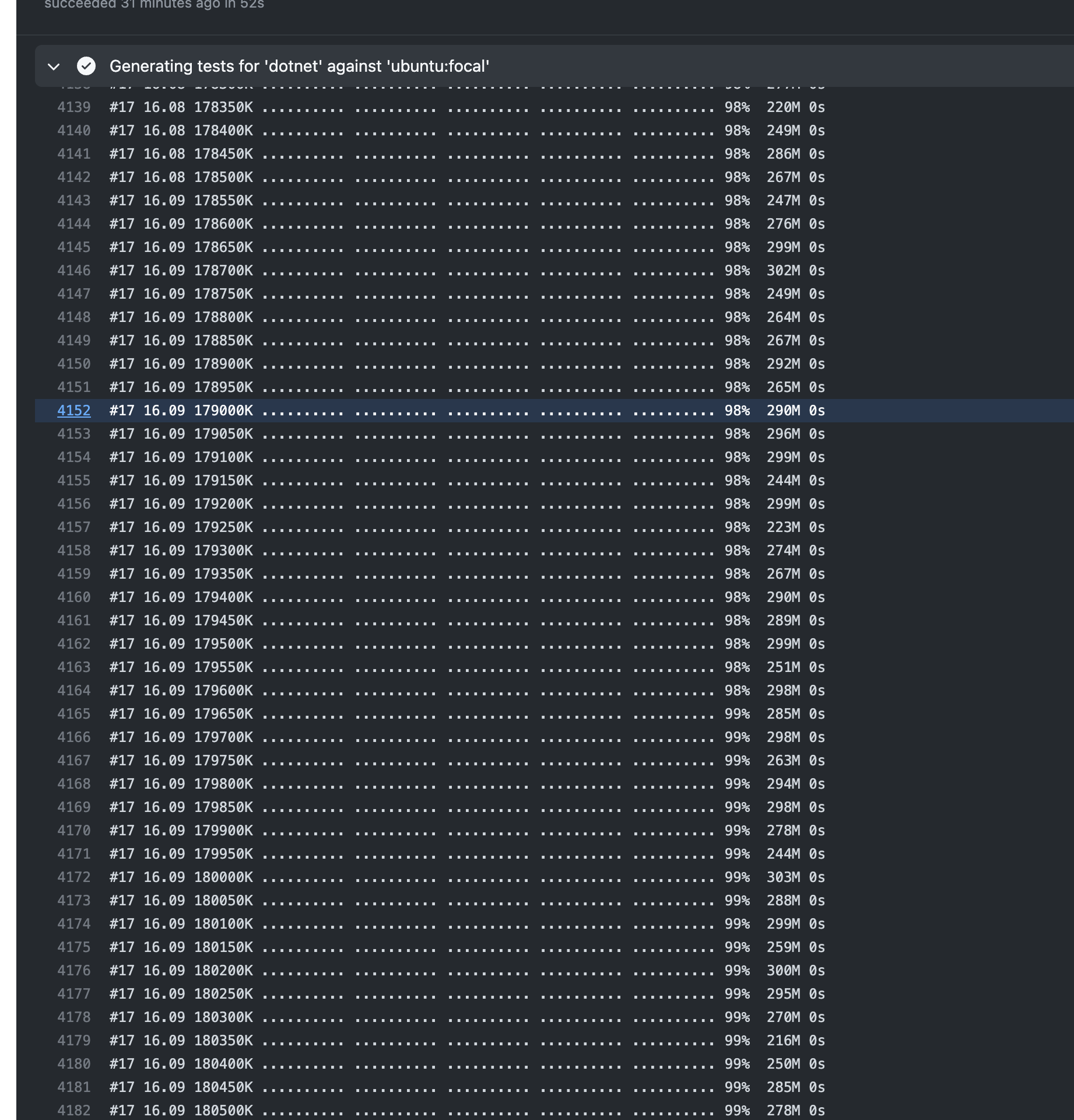Click '263M' on line 4167
The width and height of the screenshot is (1074, 1120).
tap(783, 761)
